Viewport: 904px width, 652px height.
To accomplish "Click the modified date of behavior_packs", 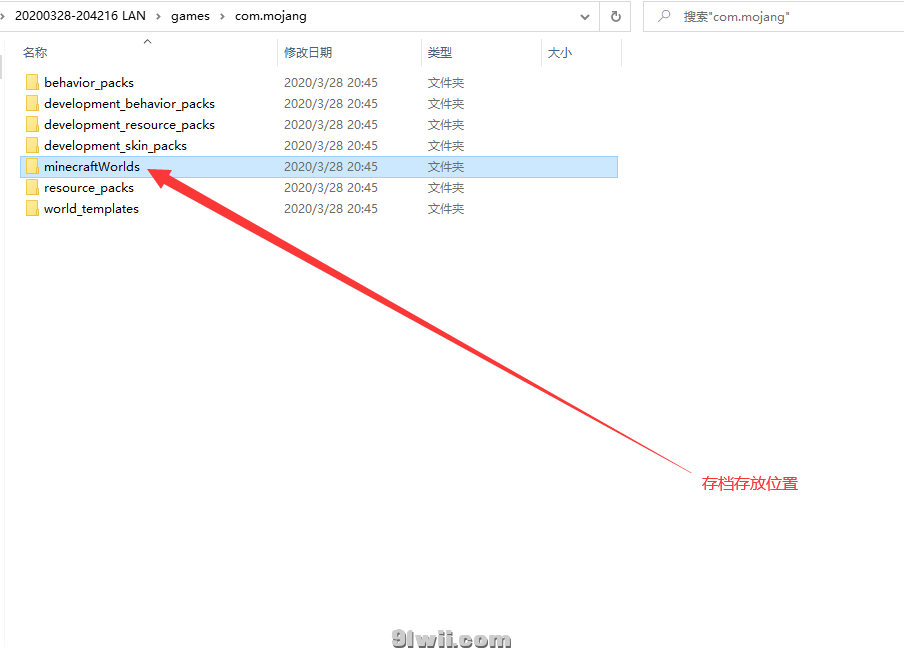I will [331, 82].
